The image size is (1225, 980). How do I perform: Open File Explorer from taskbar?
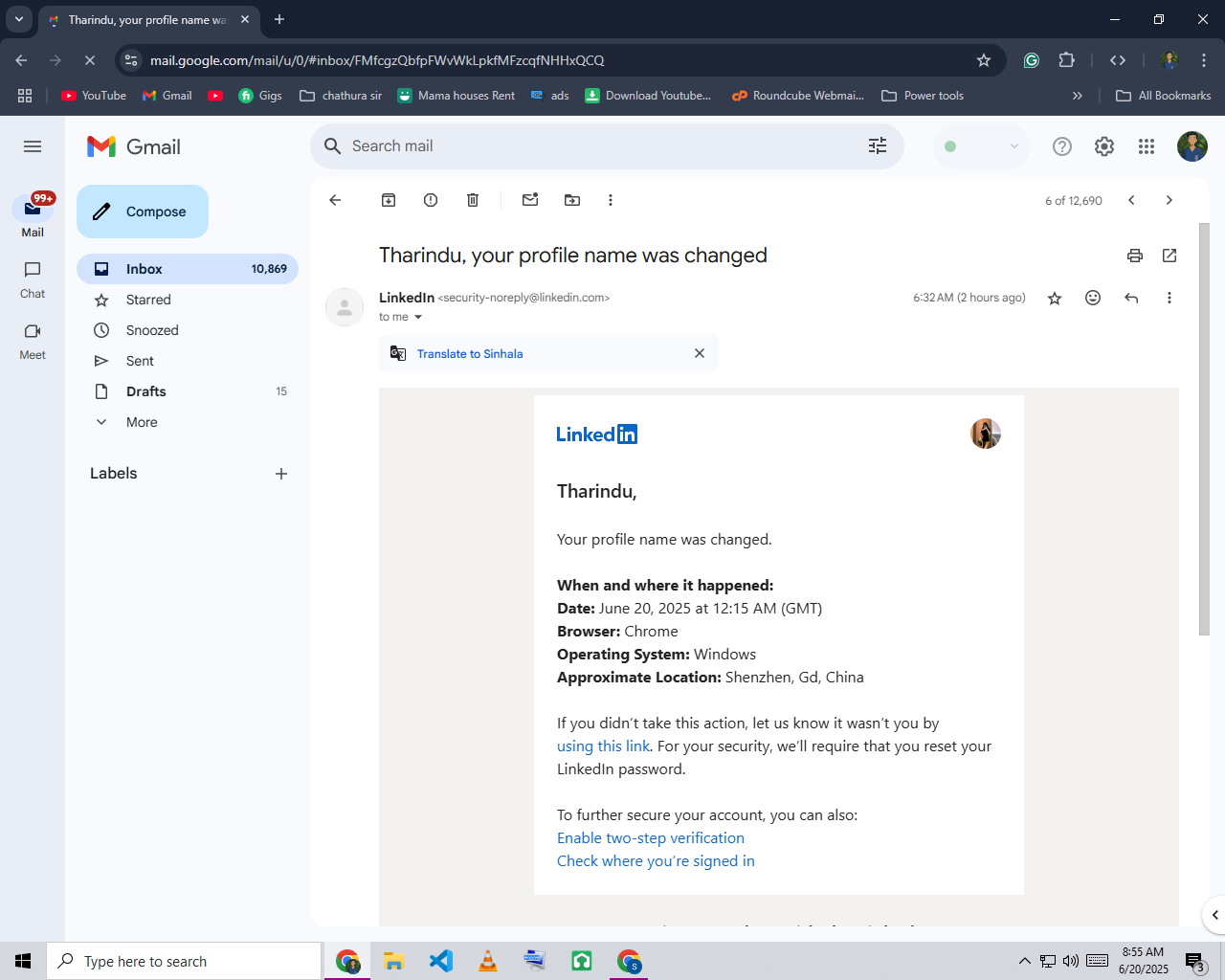[x=393, y=961]
